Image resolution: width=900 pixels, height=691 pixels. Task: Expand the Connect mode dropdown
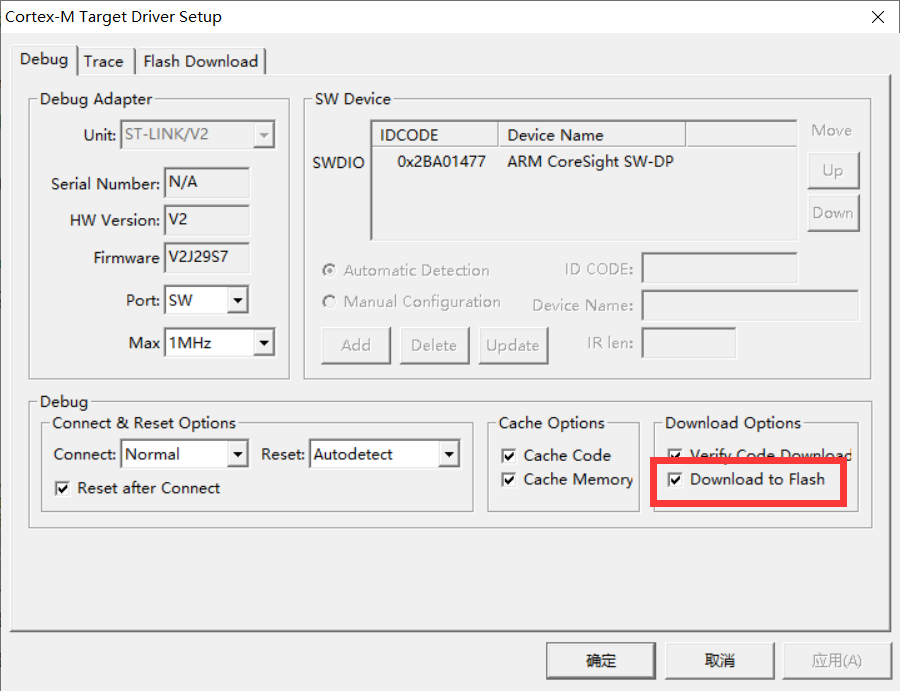pos(237,454)
